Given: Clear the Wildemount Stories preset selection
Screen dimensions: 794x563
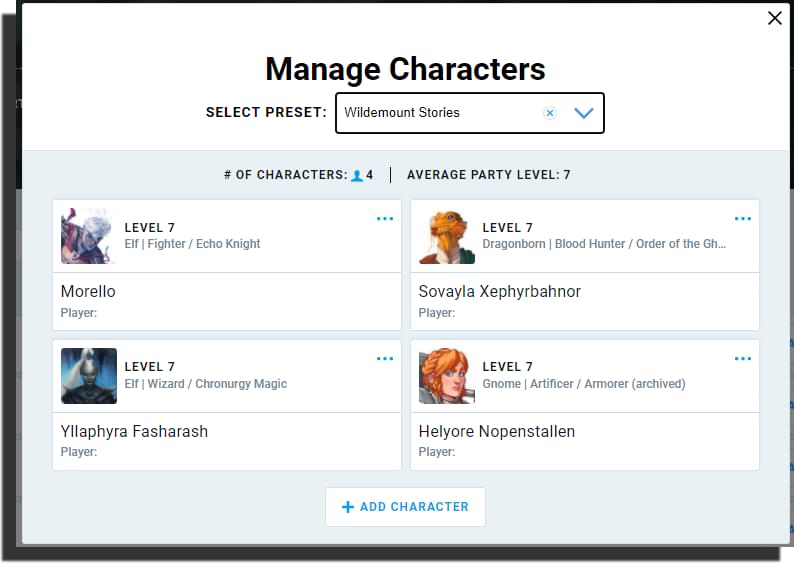Looking at the screenshot, I should click(549, 113).
